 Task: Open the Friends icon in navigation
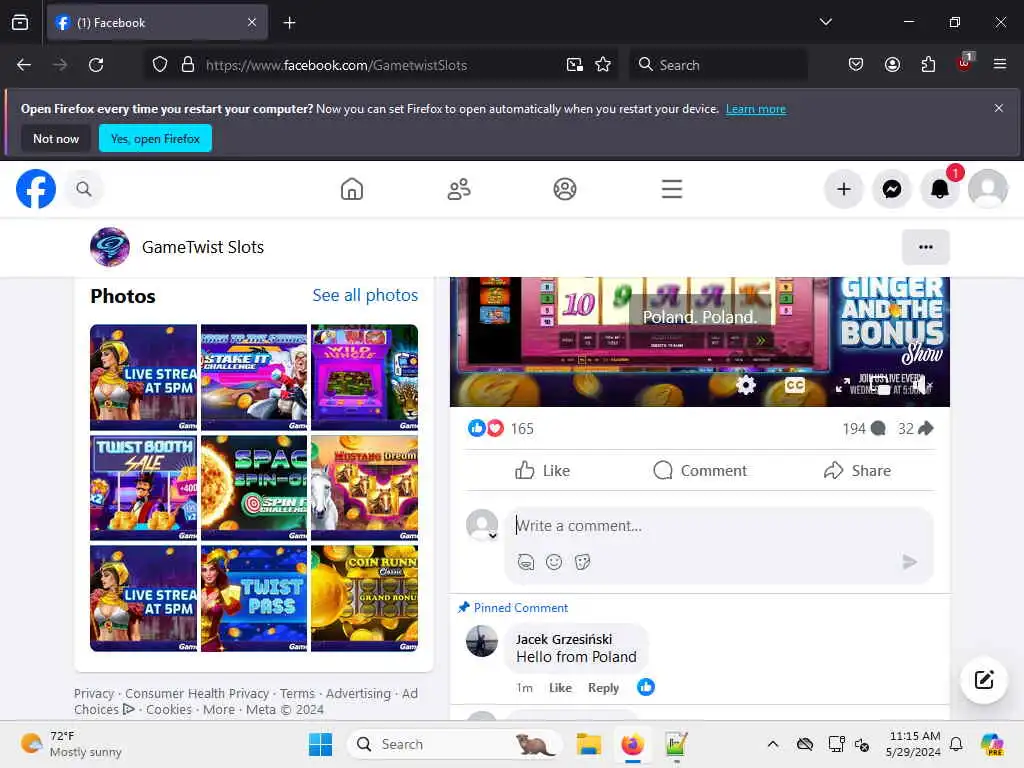click(459, 189)
